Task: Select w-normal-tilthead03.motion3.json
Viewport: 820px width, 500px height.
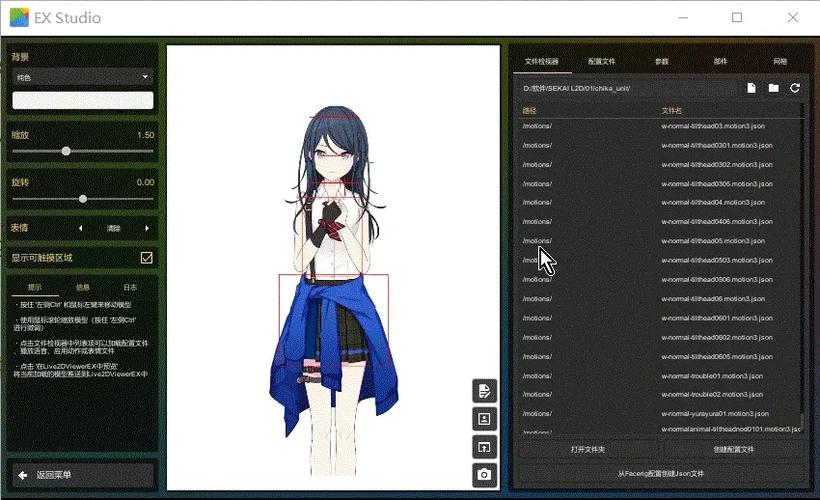Action: (x=713, y=126)
